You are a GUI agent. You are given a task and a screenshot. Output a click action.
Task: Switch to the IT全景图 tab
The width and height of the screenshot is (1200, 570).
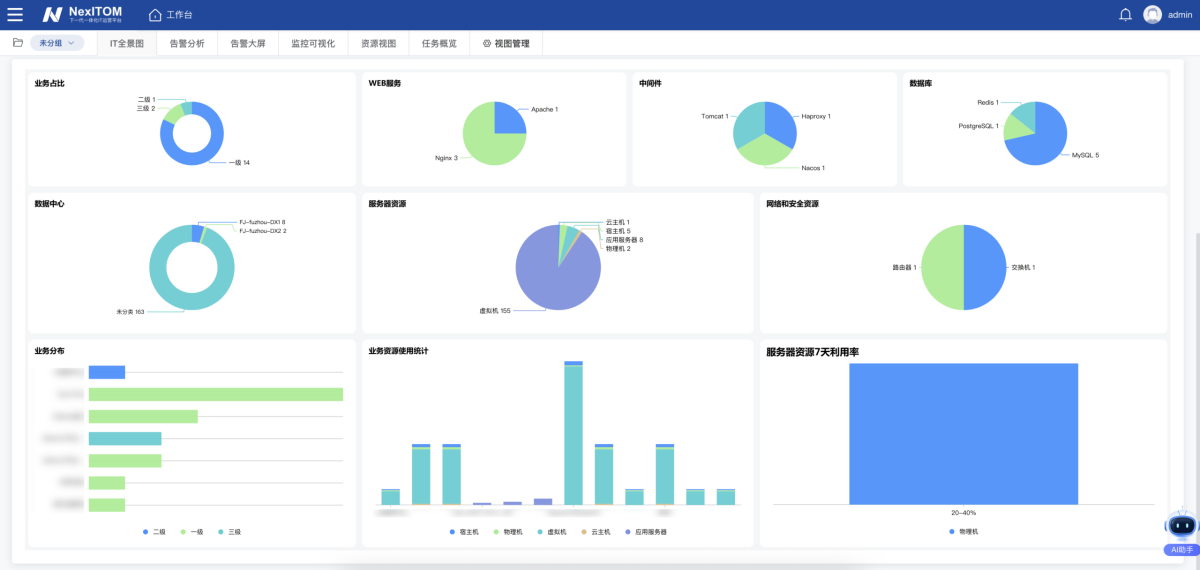(x=127, y=44)
